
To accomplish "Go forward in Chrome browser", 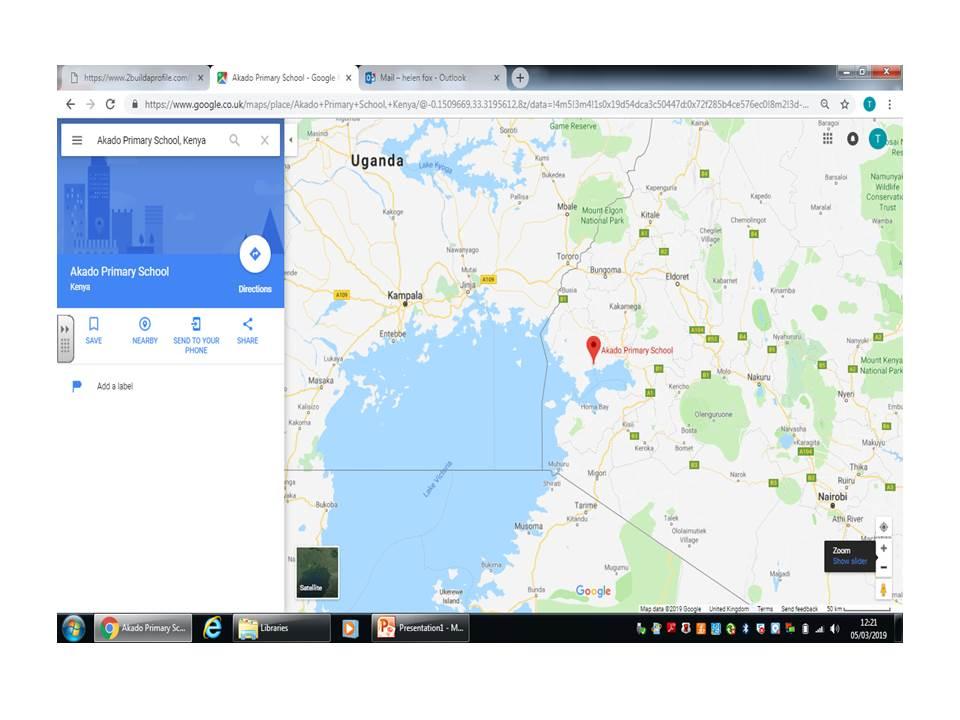I will click(91, 104).
